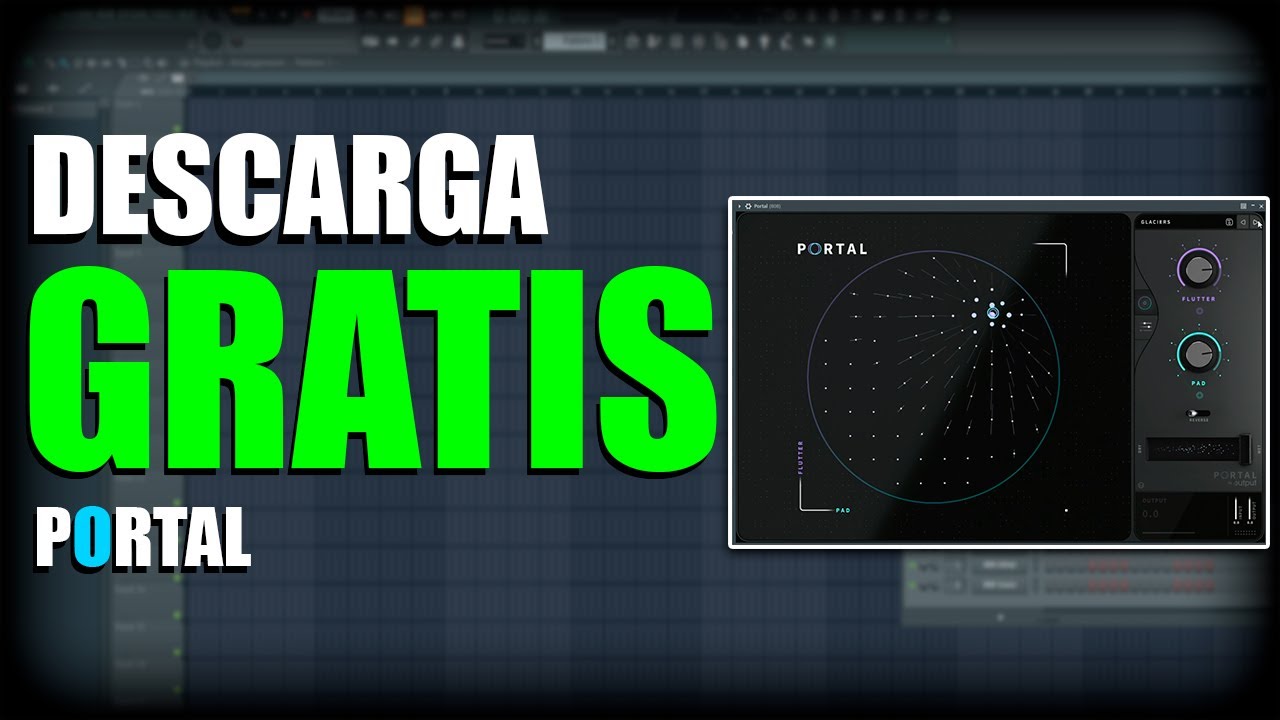Toggle the Reverse switch

(1198, 412)
